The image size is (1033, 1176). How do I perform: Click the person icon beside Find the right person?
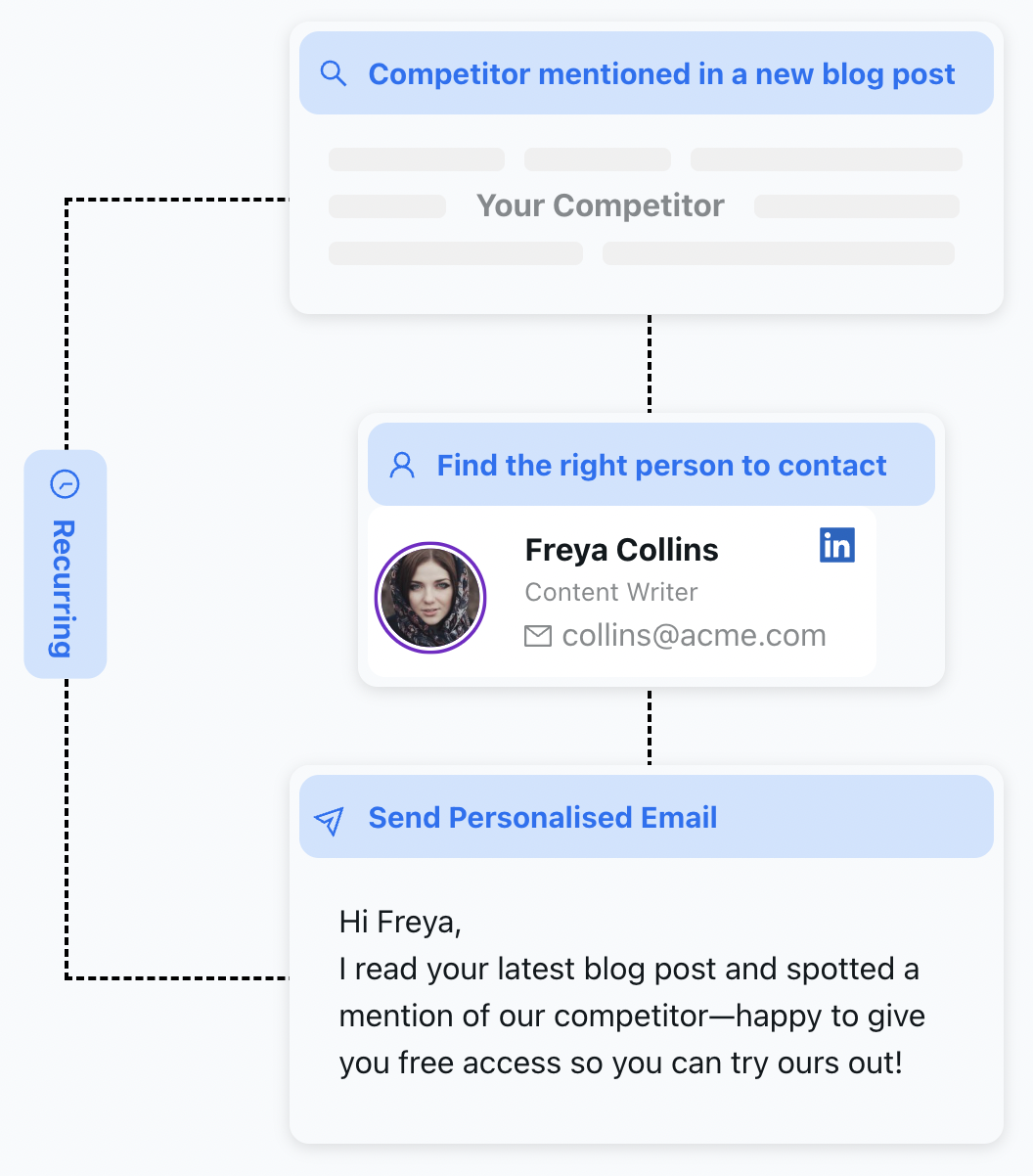(x=402, y=465)
